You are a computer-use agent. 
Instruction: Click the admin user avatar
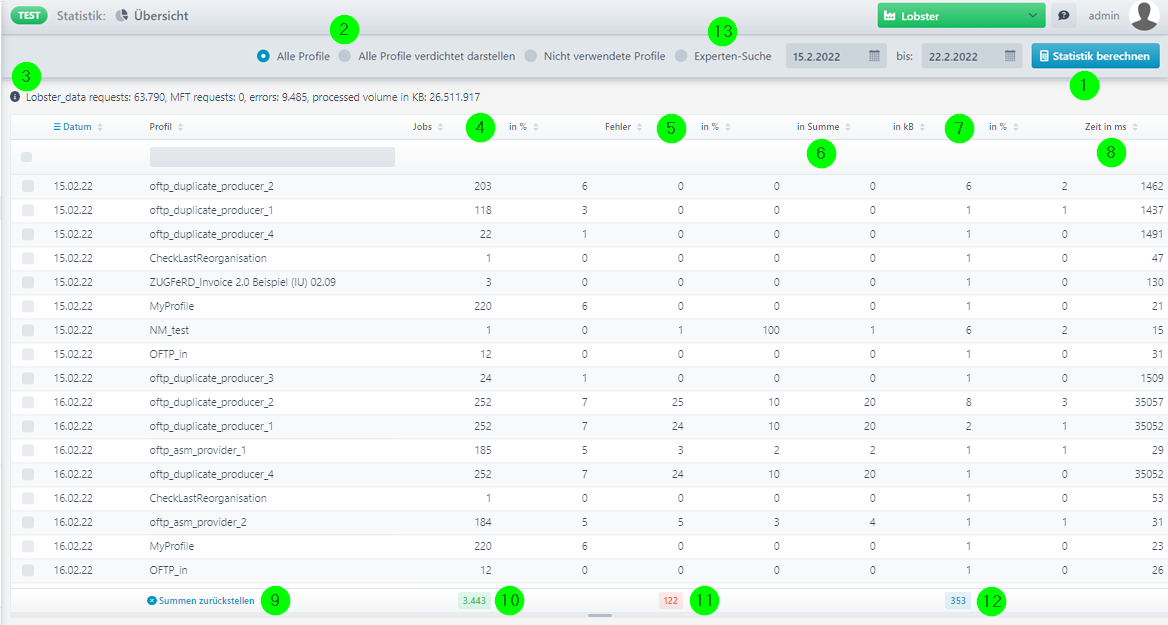1143,16
